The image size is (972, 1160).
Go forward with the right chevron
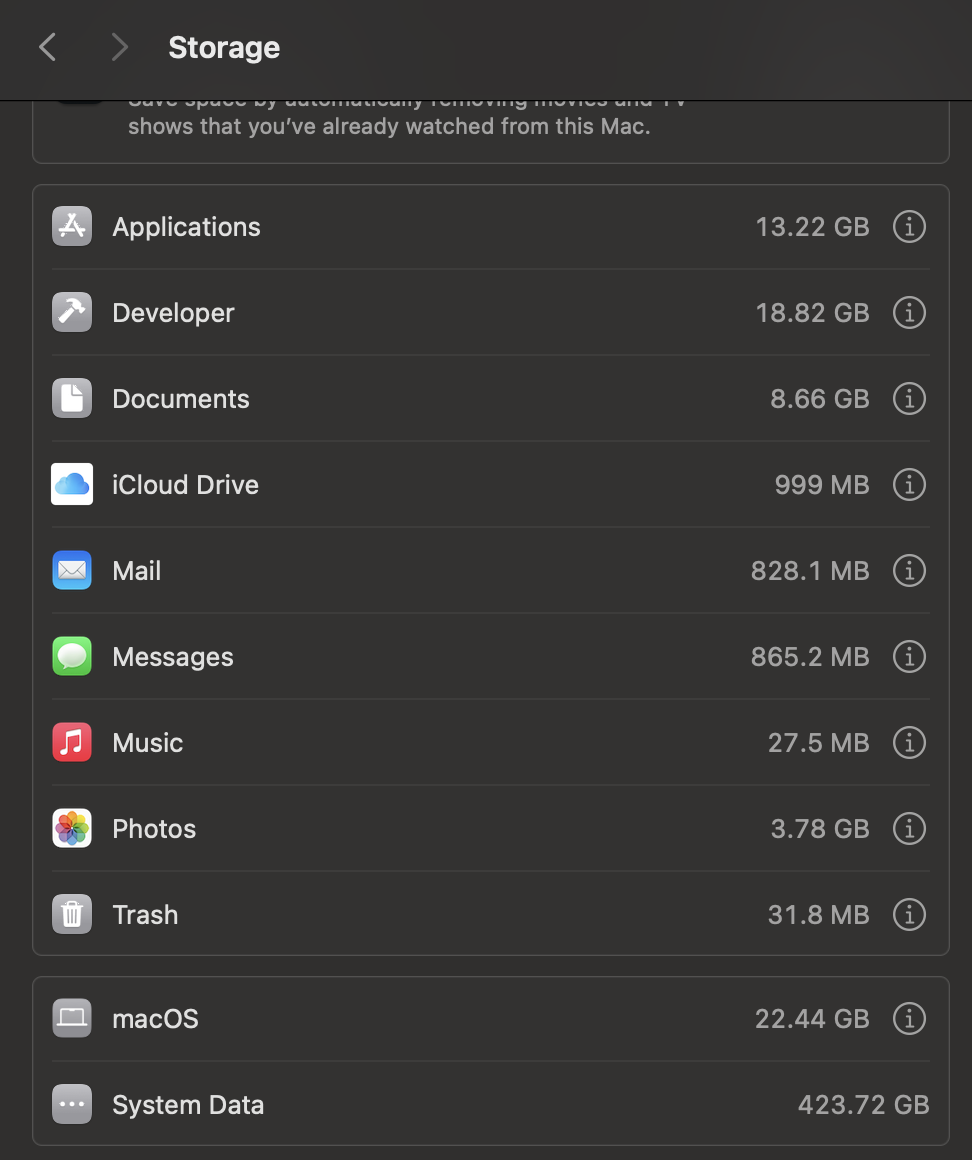pyautogui.click(x=119, y=47)
